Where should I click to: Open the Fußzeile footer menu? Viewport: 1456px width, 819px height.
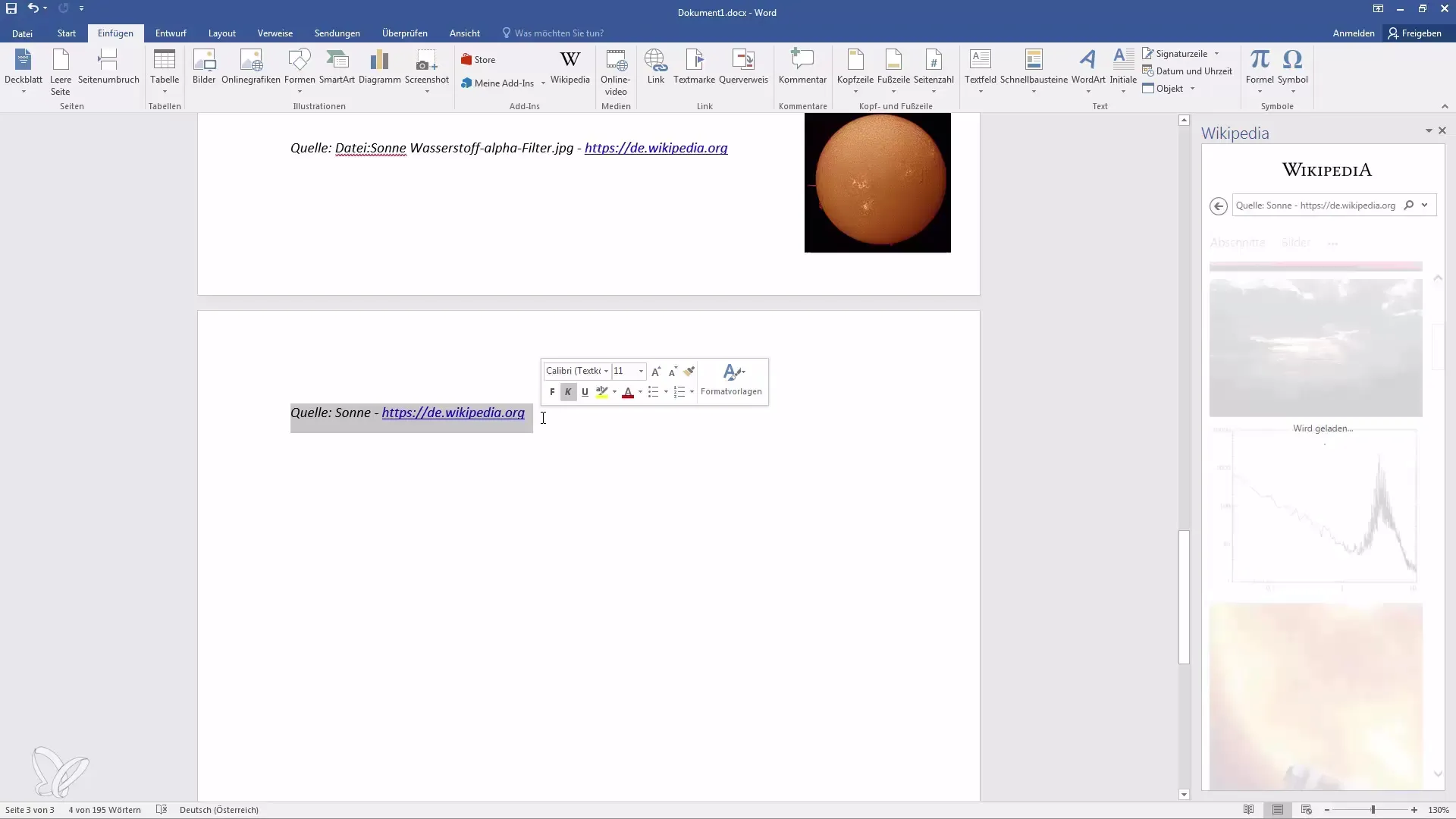[893, 71]
